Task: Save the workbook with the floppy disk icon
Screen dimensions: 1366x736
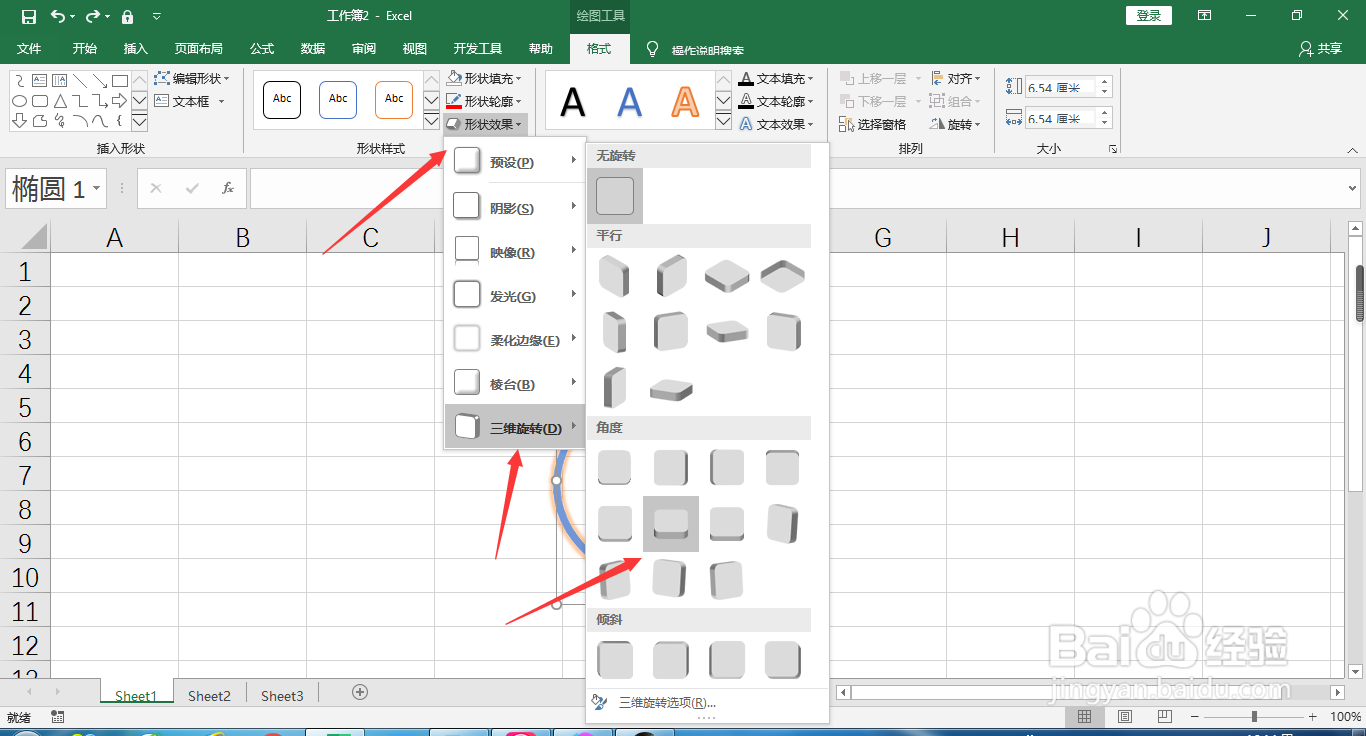Action: click(29, 16)
